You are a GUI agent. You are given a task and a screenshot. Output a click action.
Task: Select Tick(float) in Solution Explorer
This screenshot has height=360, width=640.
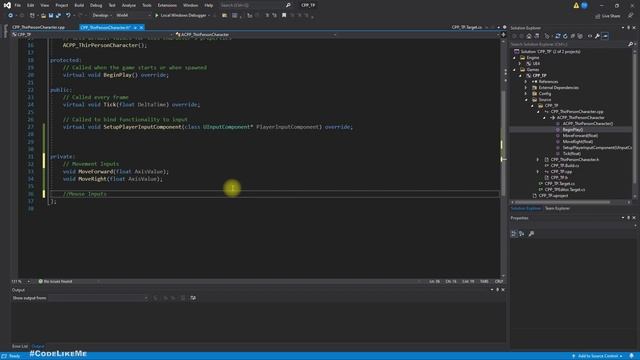tap(571, 153)
